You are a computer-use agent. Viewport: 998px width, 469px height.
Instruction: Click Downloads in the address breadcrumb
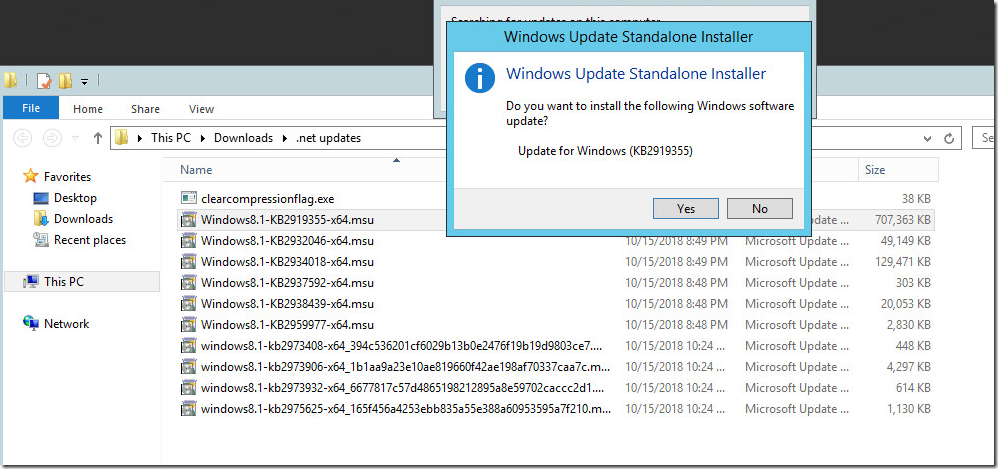point(243,137)
